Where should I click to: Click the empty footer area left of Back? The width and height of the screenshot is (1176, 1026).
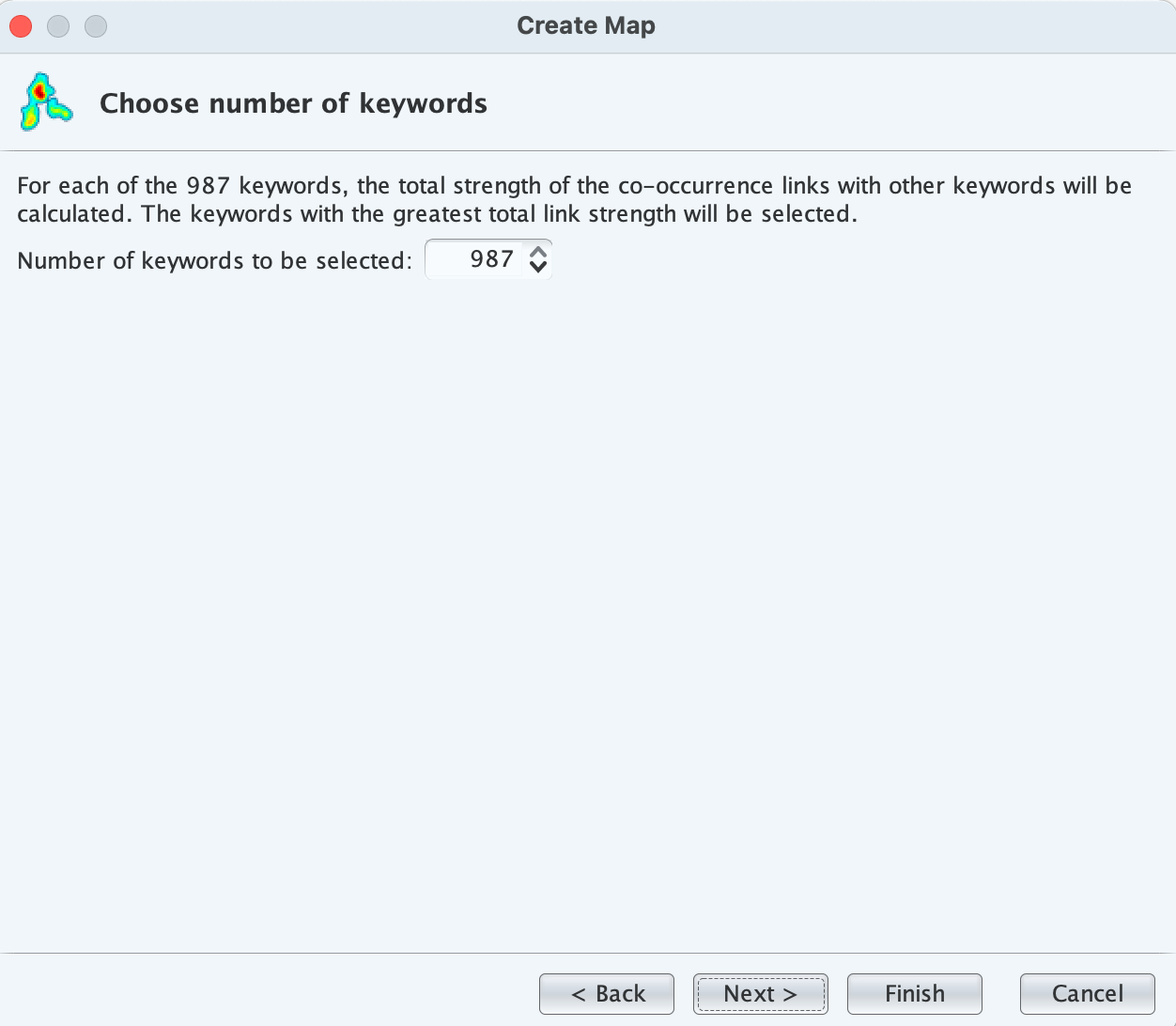click(263, 993)
